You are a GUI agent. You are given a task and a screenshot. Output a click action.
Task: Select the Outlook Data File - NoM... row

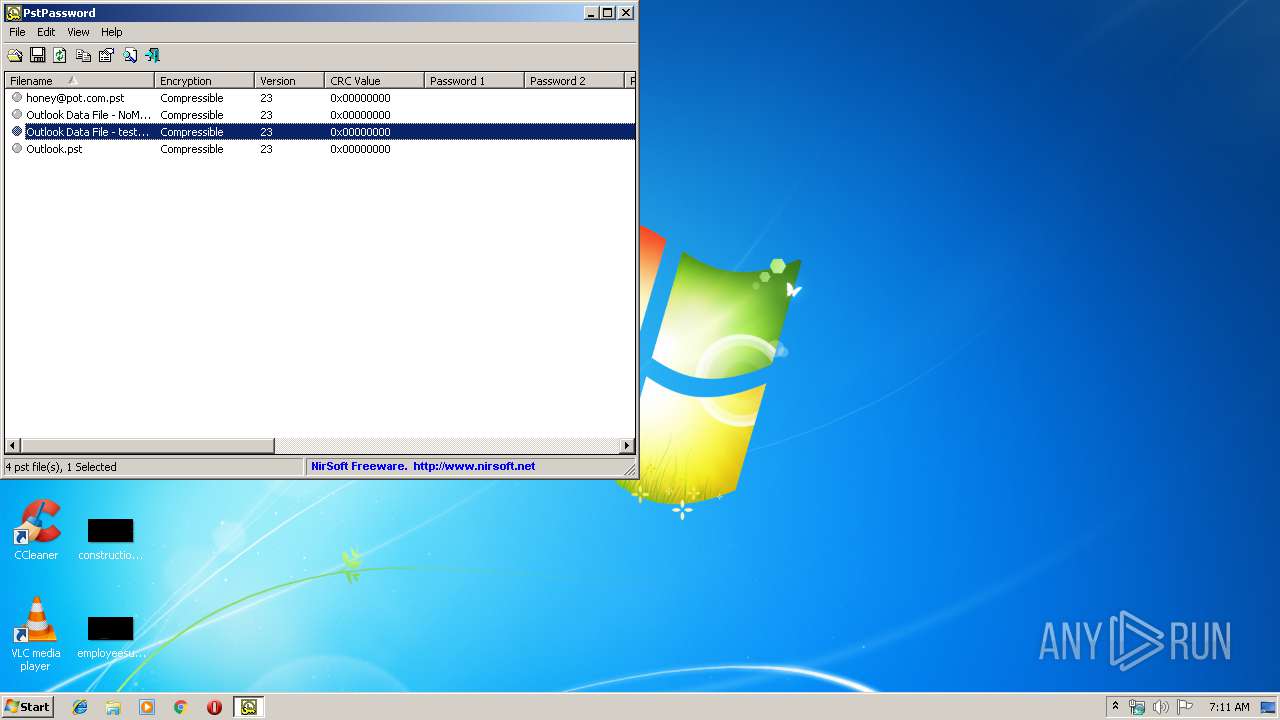320,115
